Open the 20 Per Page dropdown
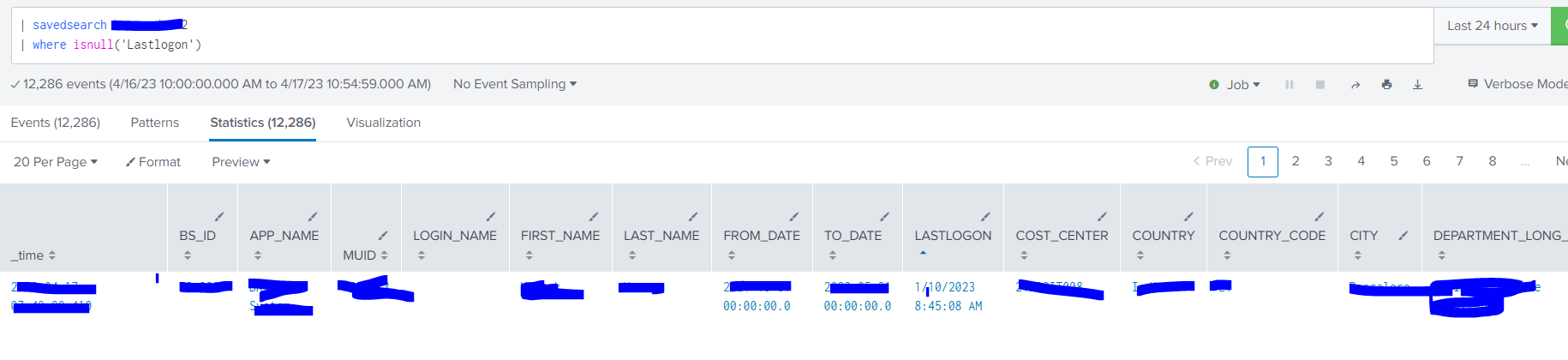This screenshot has width=1568, height=360. pos(56,162)
